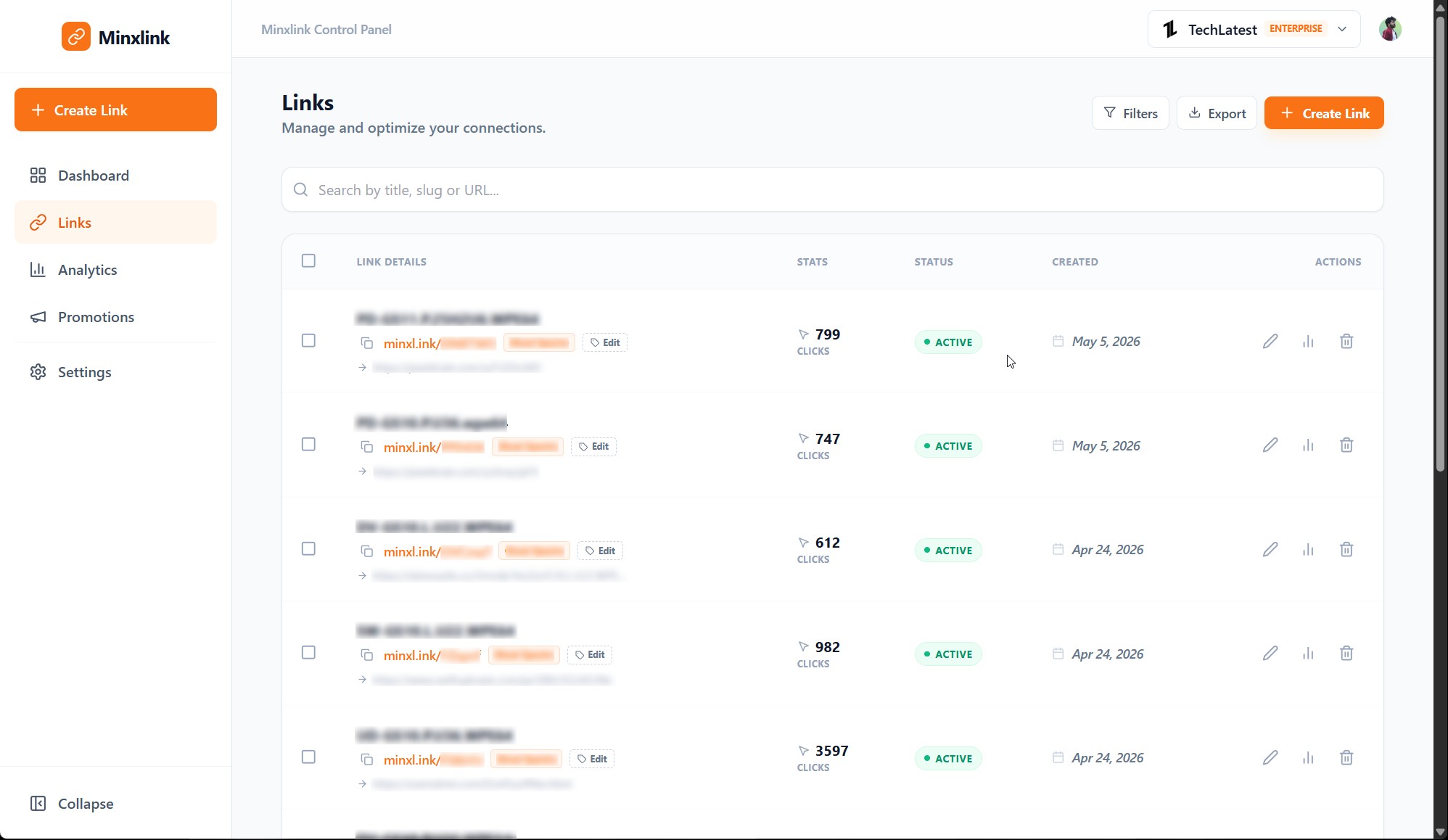Edit the link with 612 clicks (pencil icon)
Viewport: 1448px width, 840px height.
(1270, 549)
